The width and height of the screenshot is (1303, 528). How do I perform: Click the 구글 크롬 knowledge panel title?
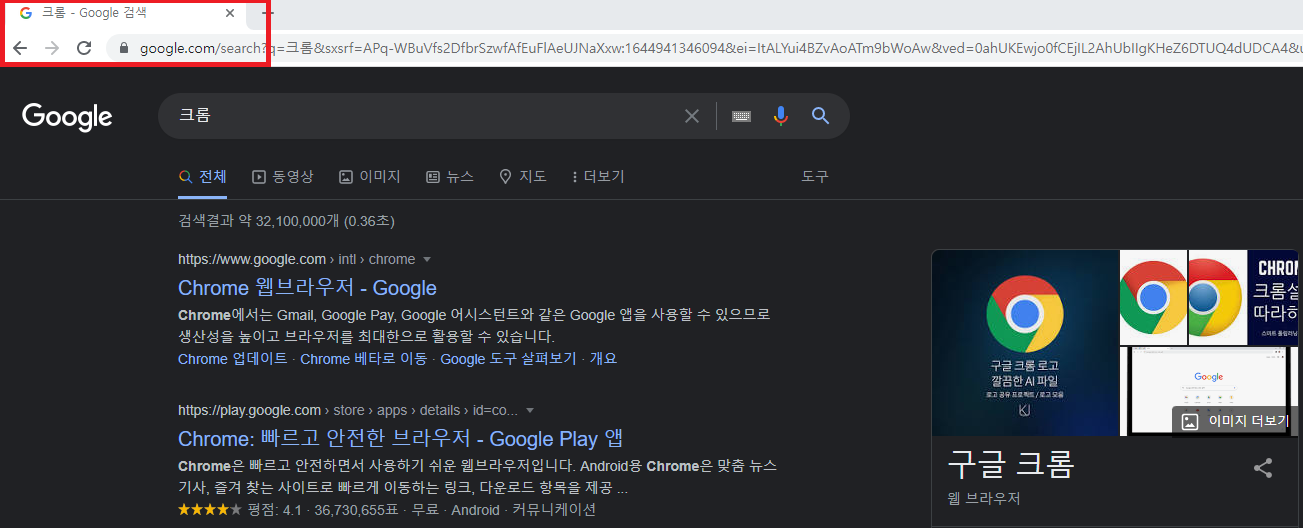coord(1011,465)
